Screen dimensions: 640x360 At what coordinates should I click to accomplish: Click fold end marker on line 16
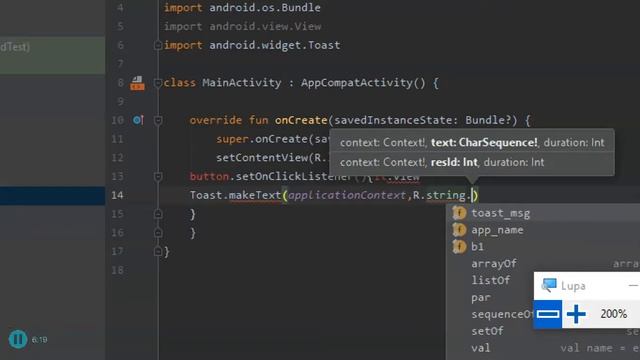(x=158, y=233)
